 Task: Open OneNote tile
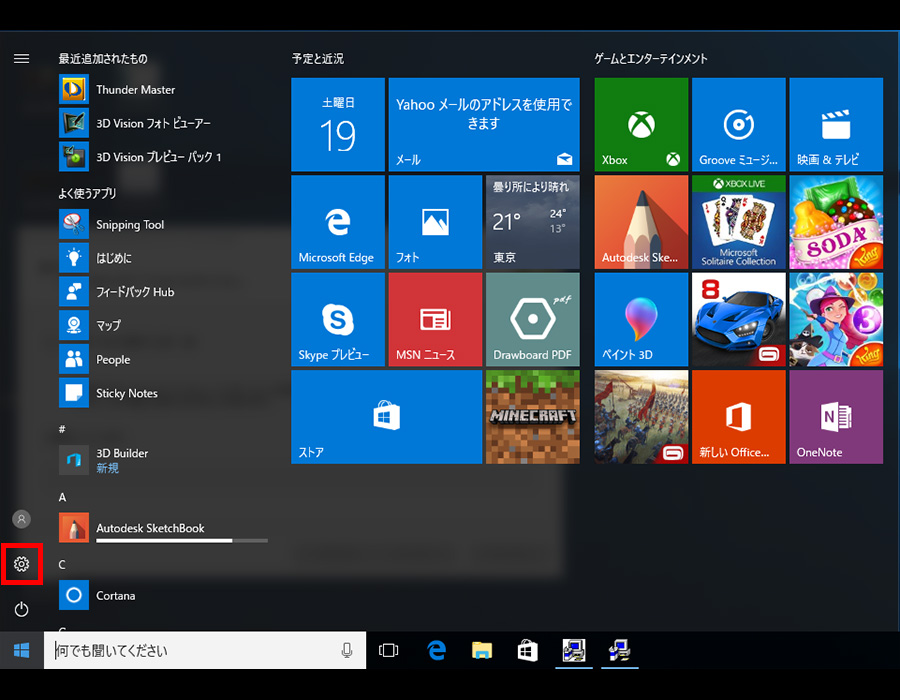point(836,417)
